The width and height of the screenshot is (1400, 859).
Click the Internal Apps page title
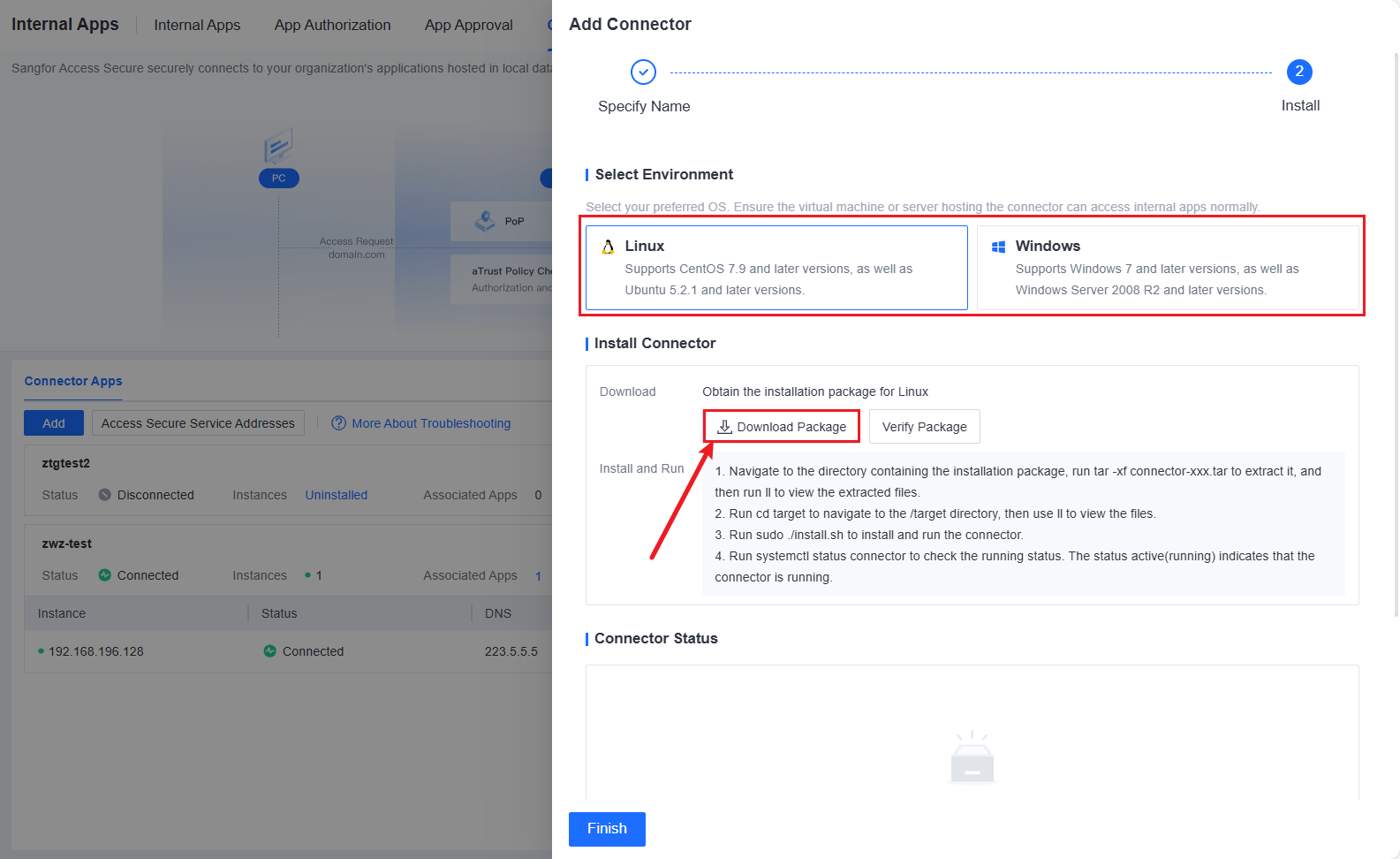64,24
